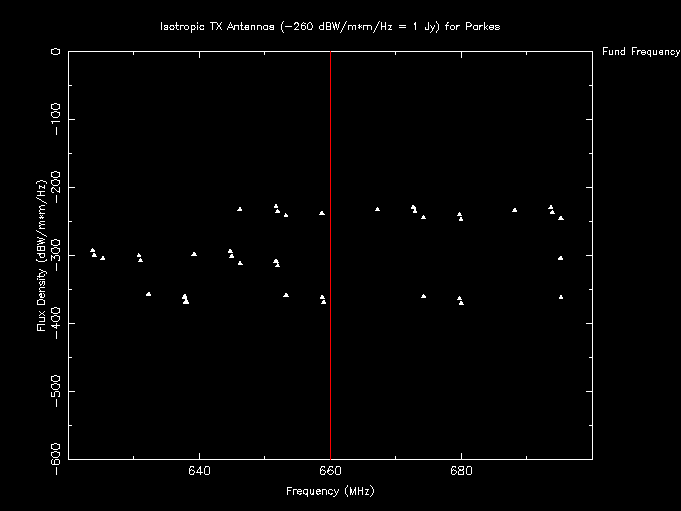Click the −500 tick label on y-axis
This screenshot has width=681, height=511.
tap(56, 390)
